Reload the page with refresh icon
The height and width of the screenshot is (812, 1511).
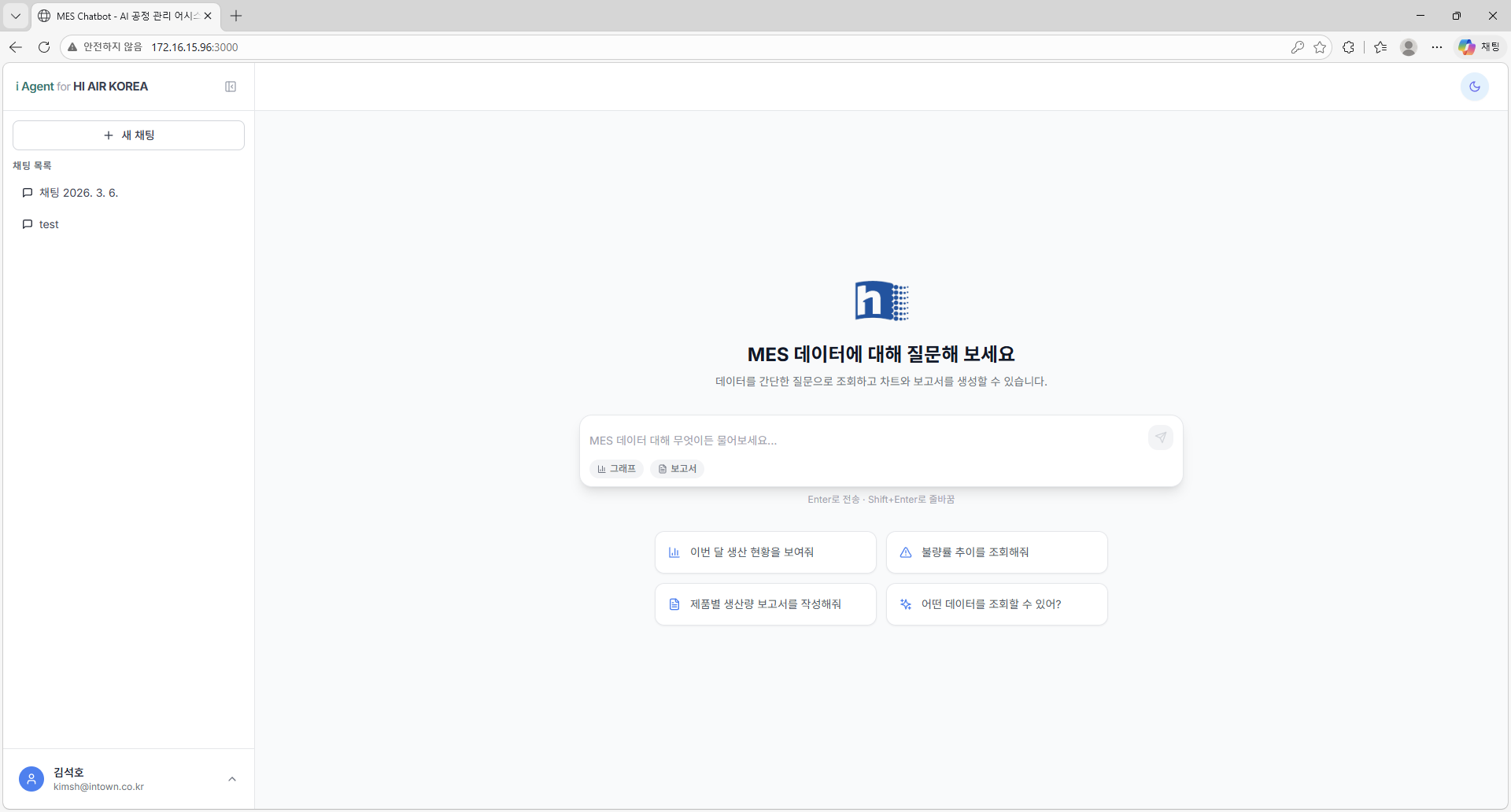pos(44,47)
